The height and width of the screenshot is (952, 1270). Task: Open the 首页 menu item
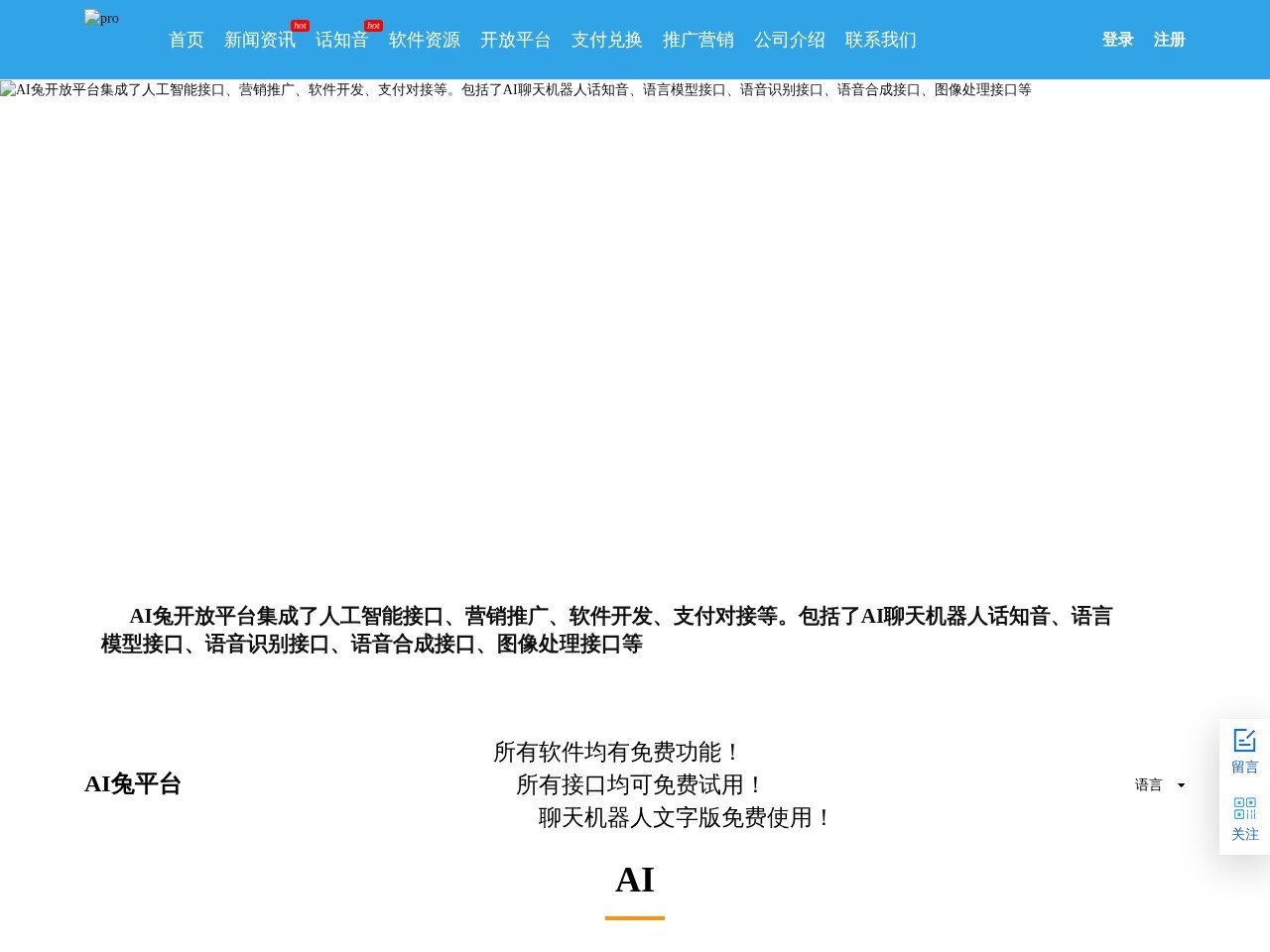coord(186,40)
